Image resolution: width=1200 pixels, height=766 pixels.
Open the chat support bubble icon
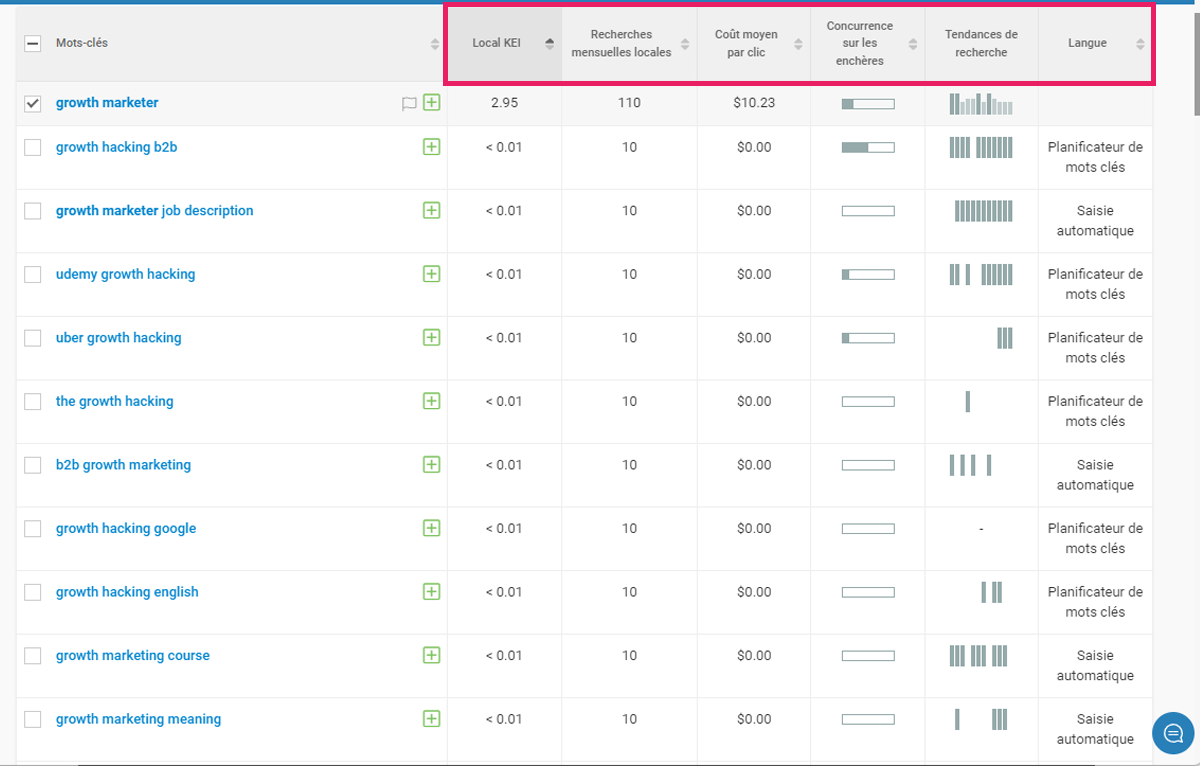1173,733
